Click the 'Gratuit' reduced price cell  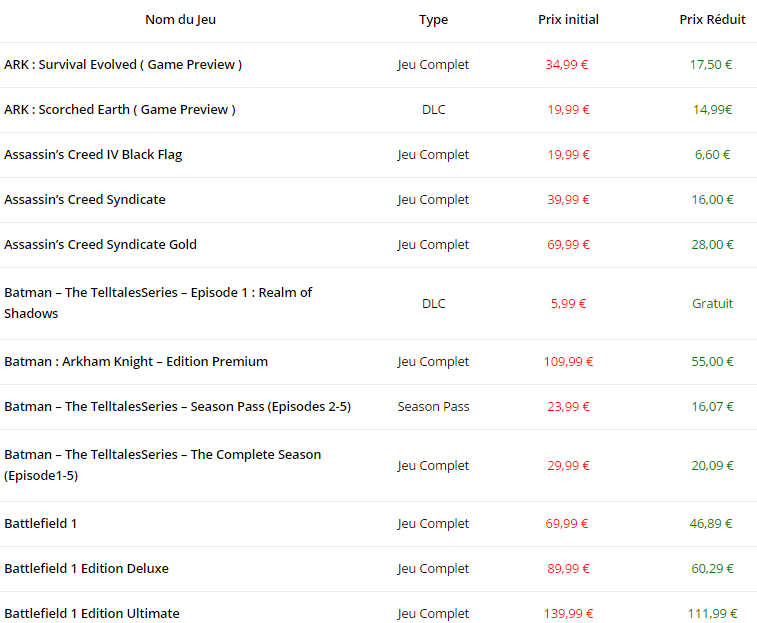pyautogui.click(x=712, y=304)
